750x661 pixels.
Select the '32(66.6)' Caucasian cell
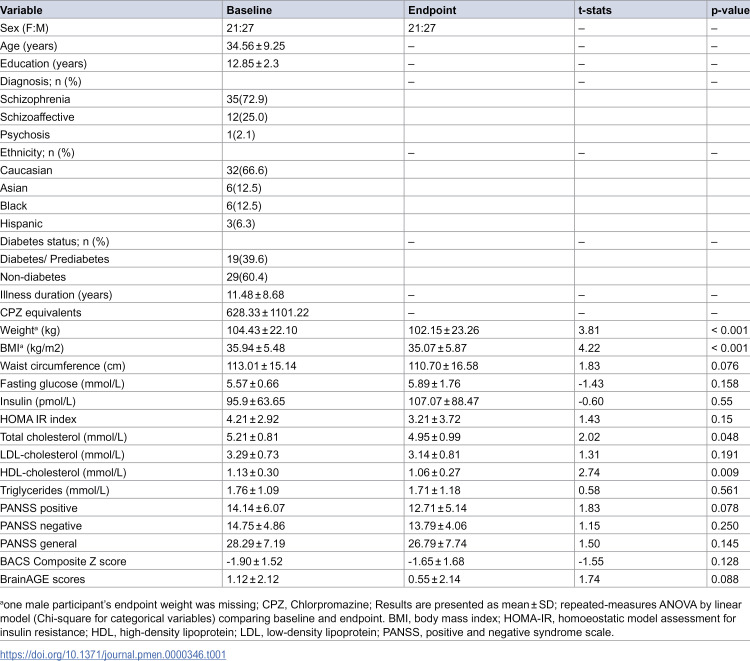click(x=247, y=170)
